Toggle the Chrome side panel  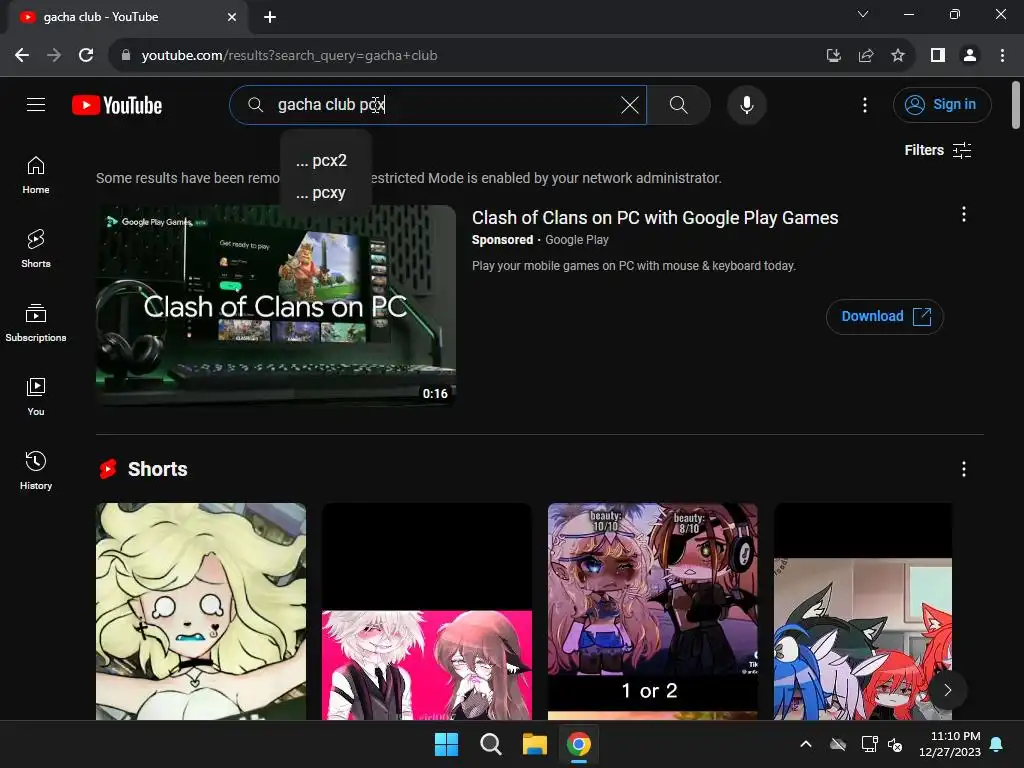click(x=938, y=56)
